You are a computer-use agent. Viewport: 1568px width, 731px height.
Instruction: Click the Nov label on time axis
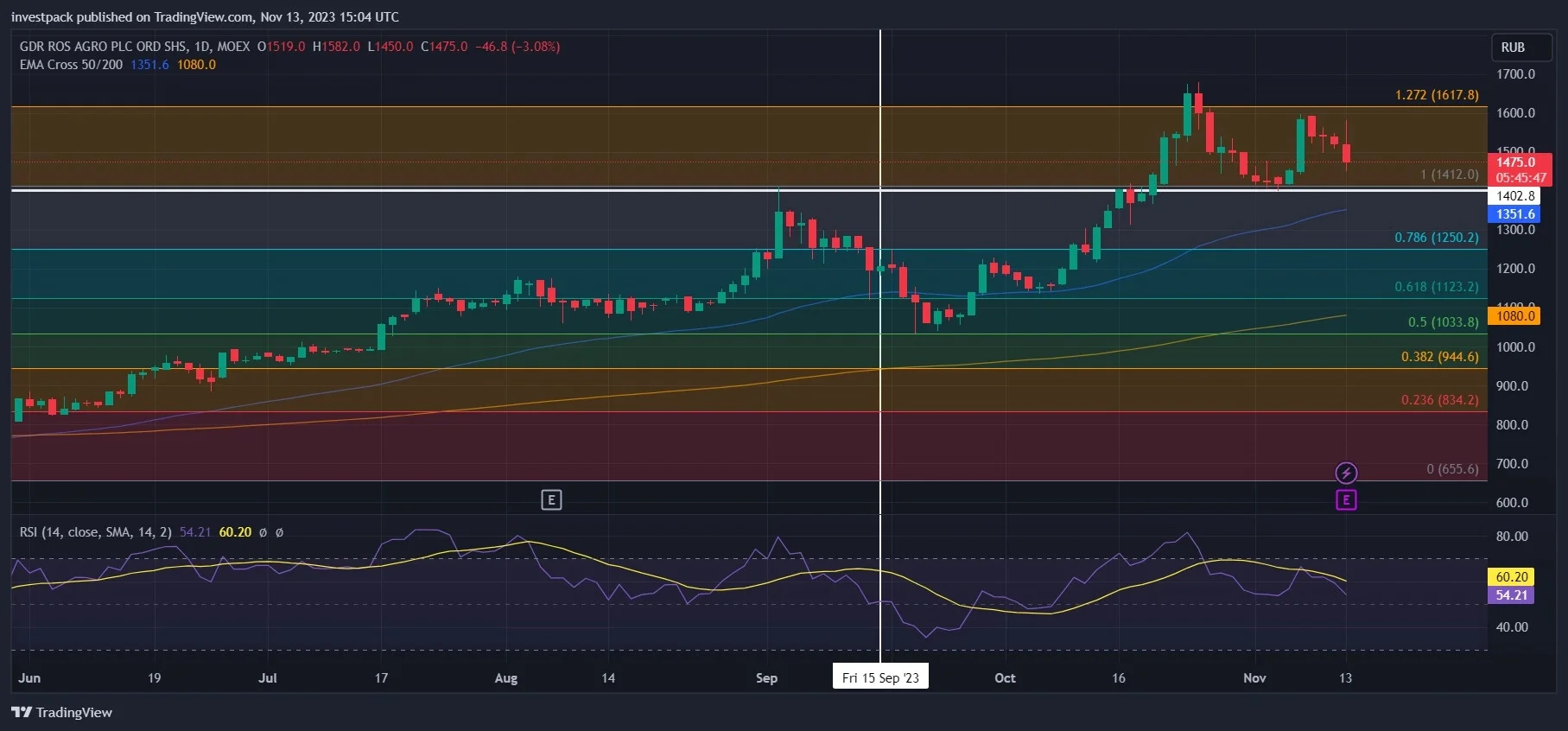(x=1254, y=678)
